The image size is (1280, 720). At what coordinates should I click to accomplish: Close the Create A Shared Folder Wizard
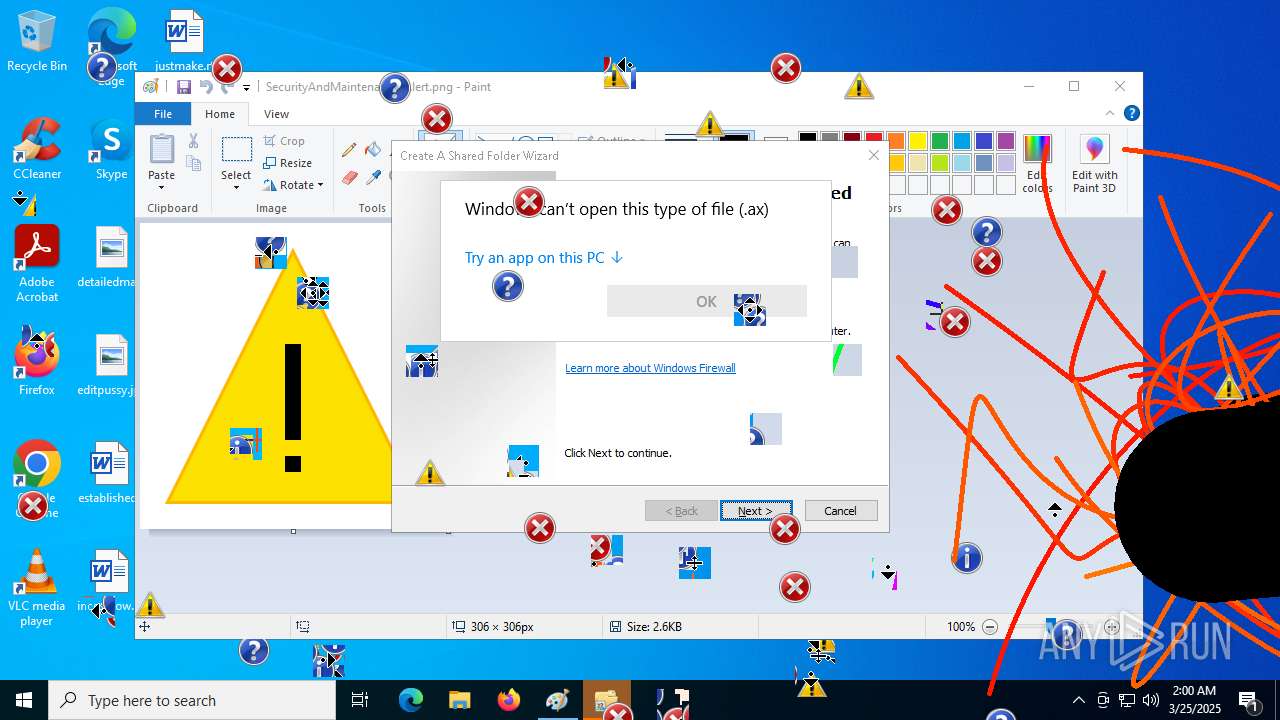[873, 155]
